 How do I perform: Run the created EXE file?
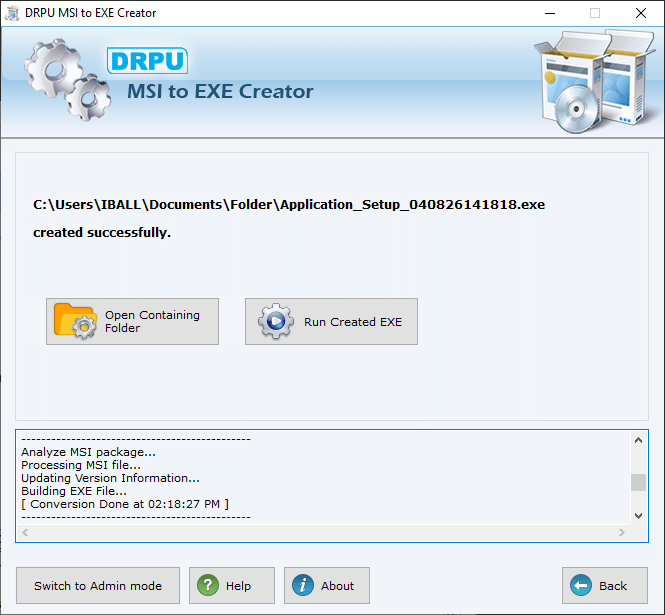click(331, 321)
